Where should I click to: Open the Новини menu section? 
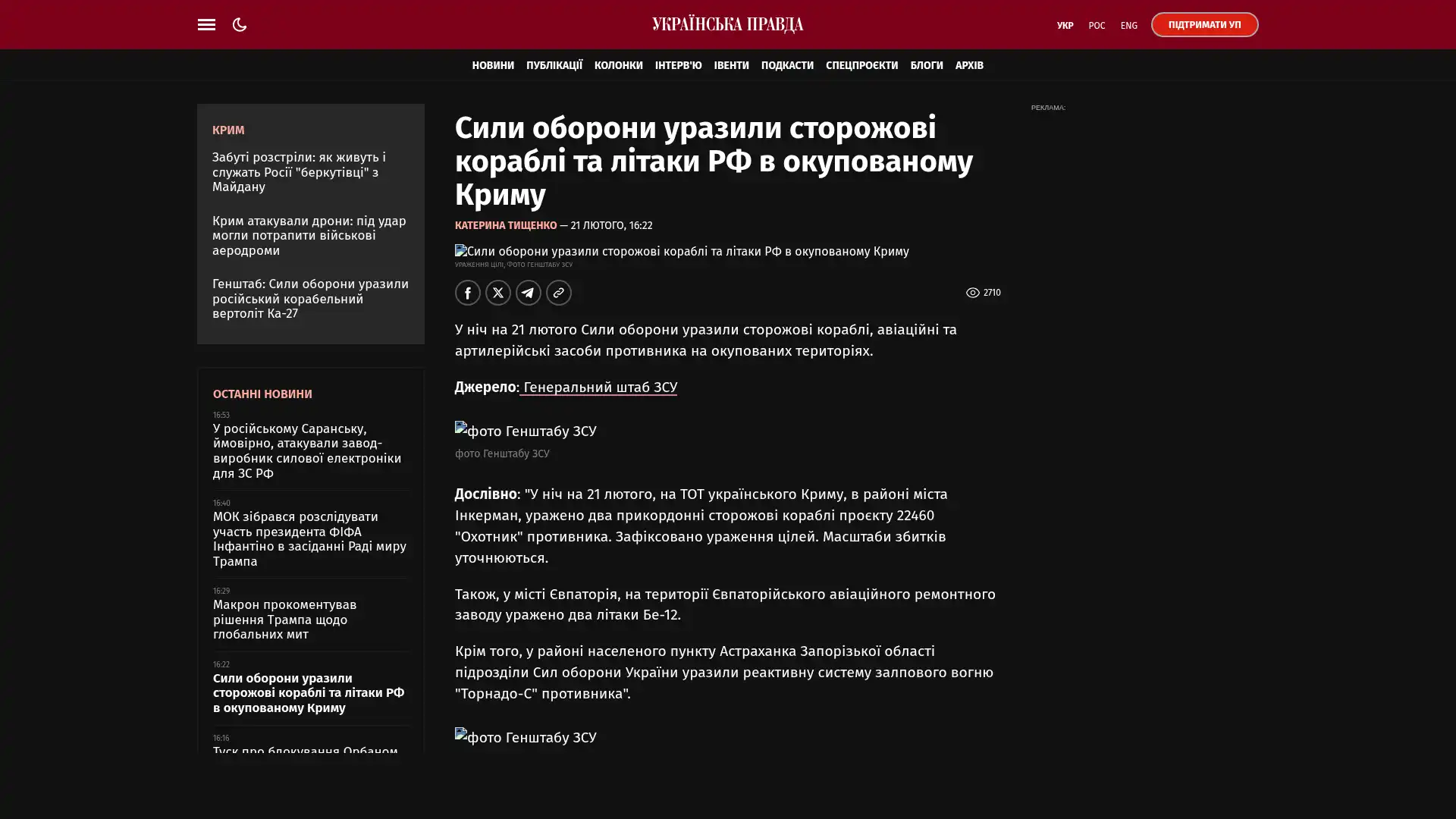(492, 65)
